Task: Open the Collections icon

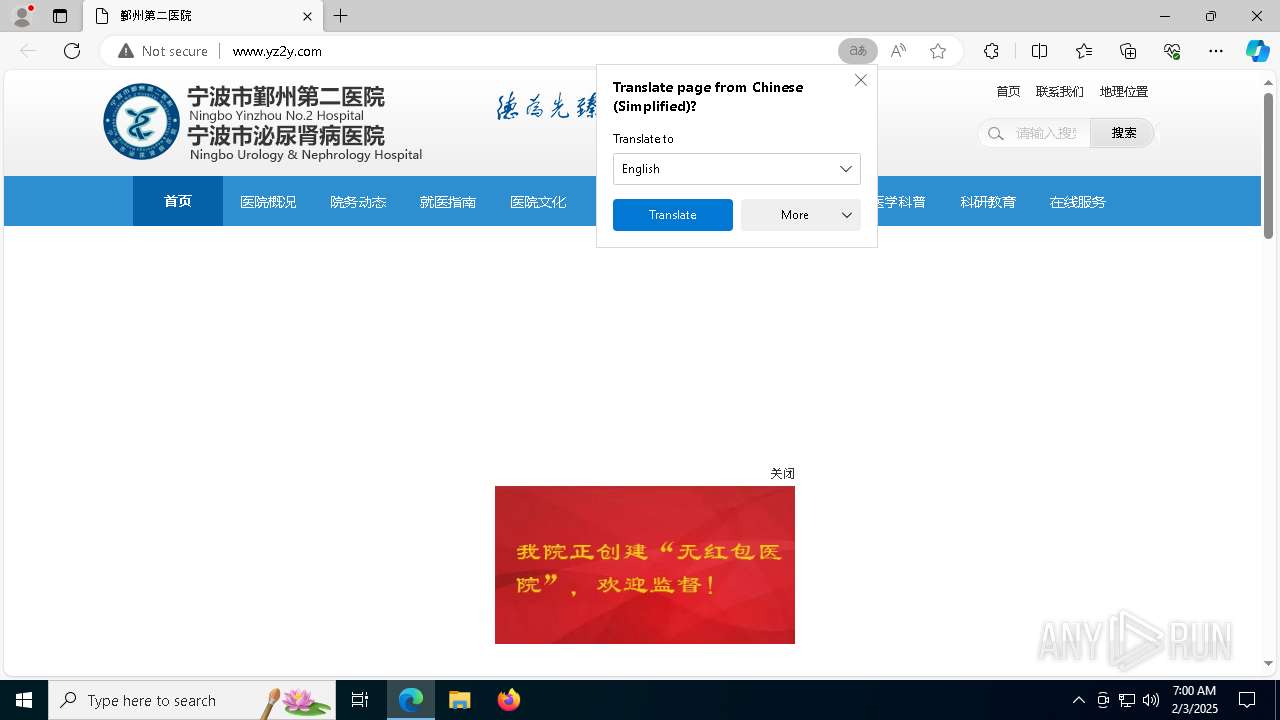Action: tap(1128, 51)
